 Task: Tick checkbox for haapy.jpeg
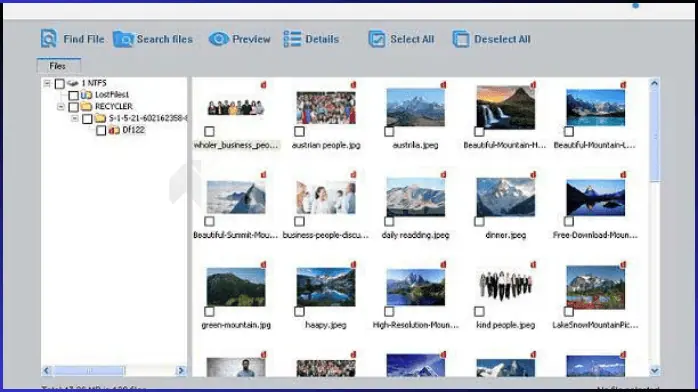coord(299,311)
